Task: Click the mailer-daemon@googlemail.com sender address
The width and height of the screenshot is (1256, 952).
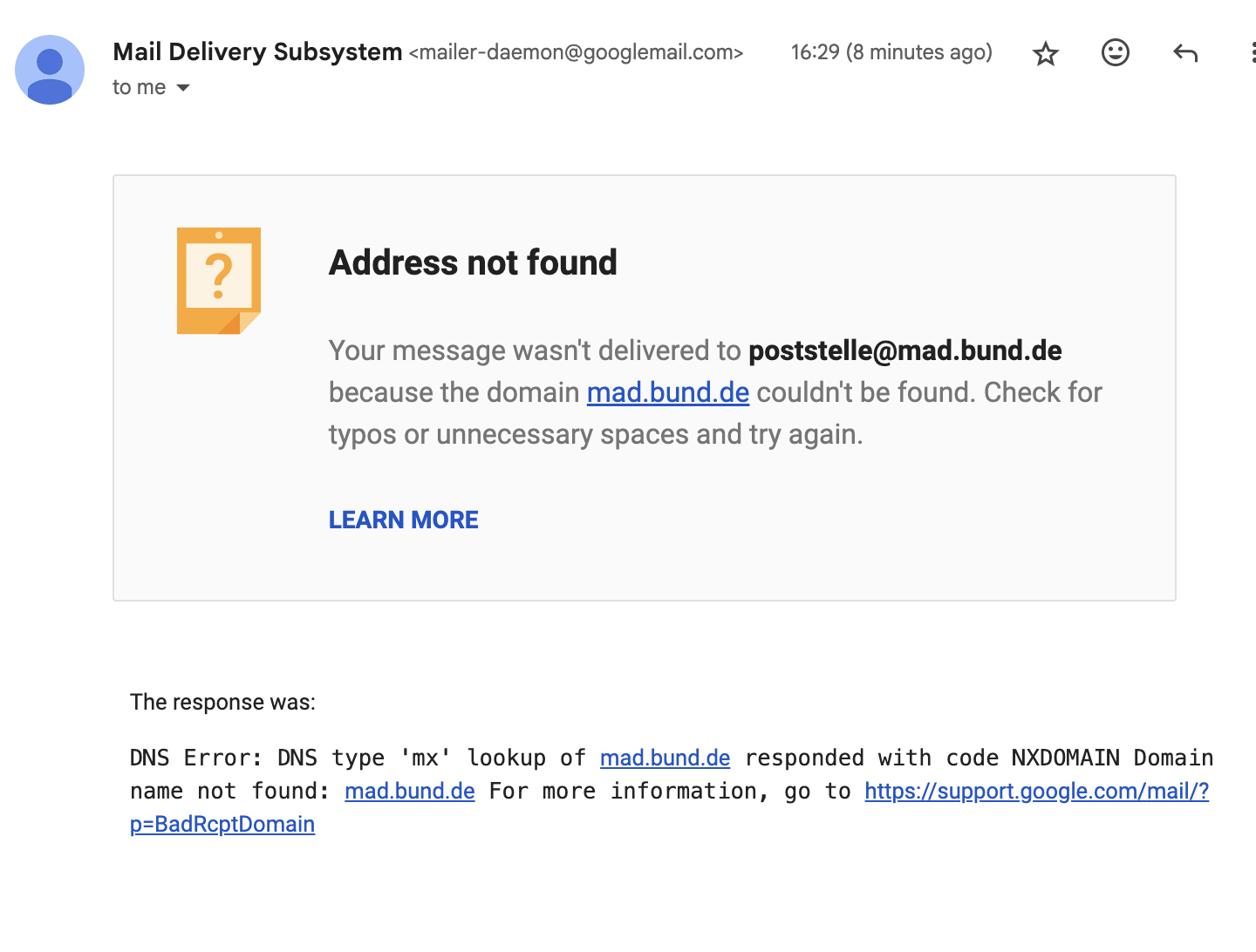Action: click(x=576, y=52)
